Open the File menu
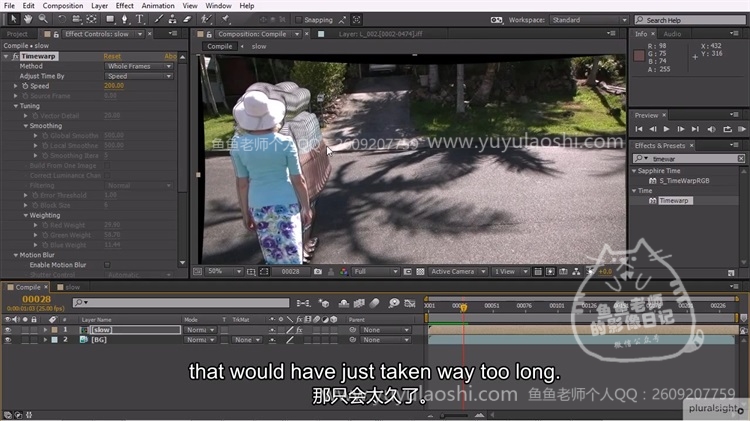The width and height of the screenshot is (750, 421). tap(9, 6)
